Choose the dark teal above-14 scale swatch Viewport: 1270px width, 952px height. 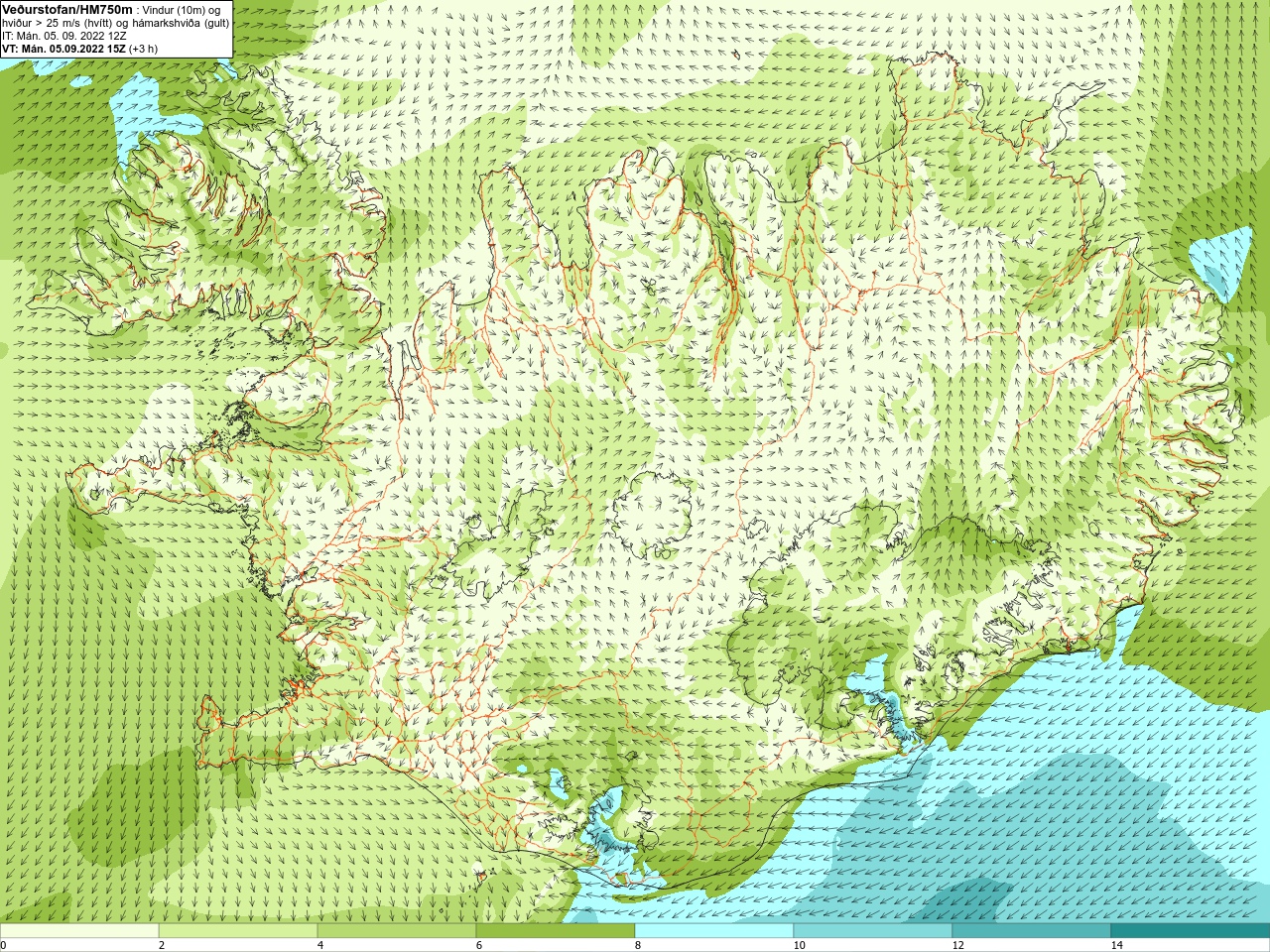pyautogui.click(x=1191, y=931)
